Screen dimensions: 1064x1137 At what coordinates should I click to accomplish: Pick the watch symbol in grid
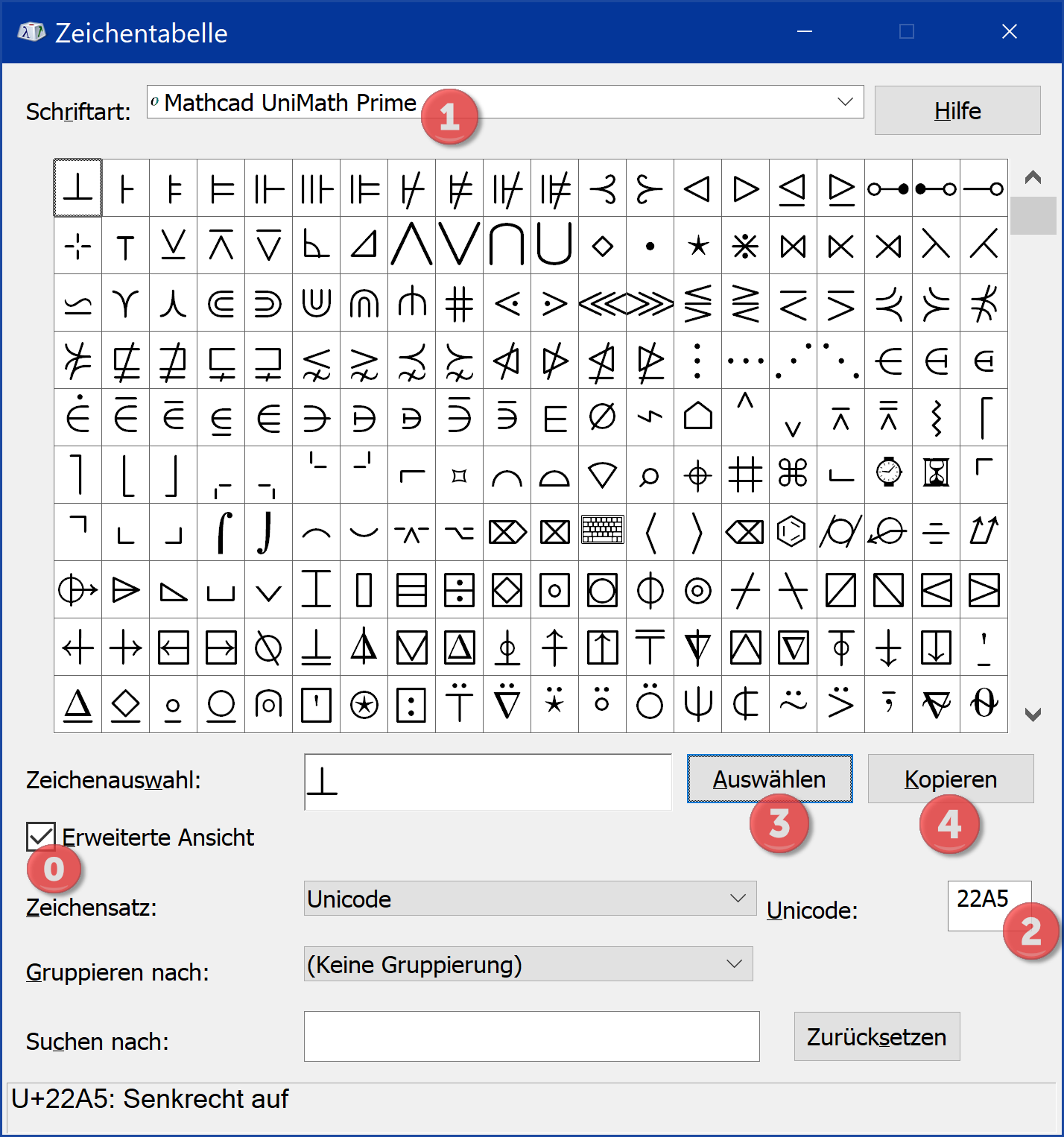[888, 474]
